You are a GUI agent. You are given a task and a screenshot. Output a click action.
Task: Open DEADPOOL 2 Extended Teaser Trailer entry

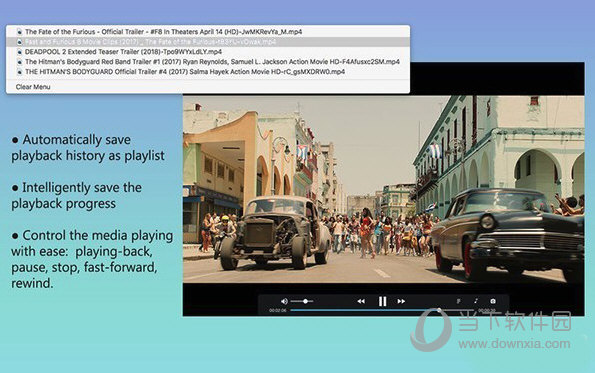coord(208,52)
